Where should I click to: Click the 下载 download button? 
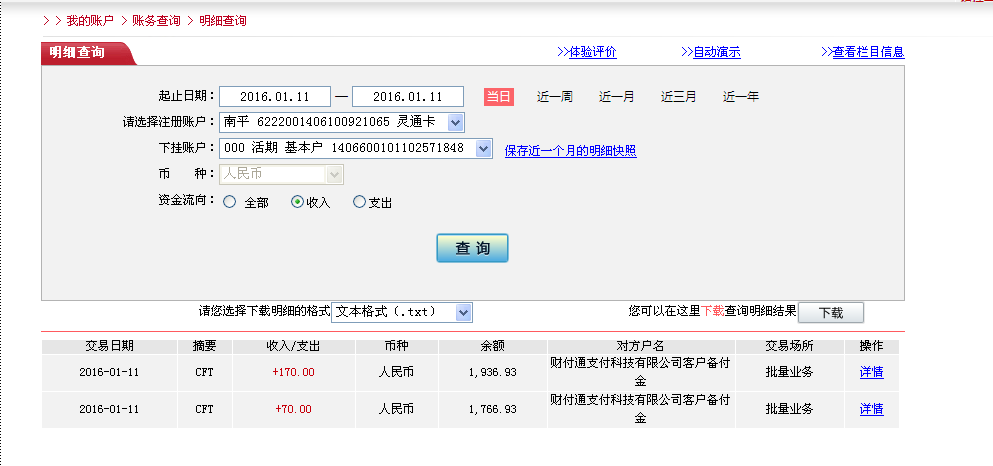830,313
